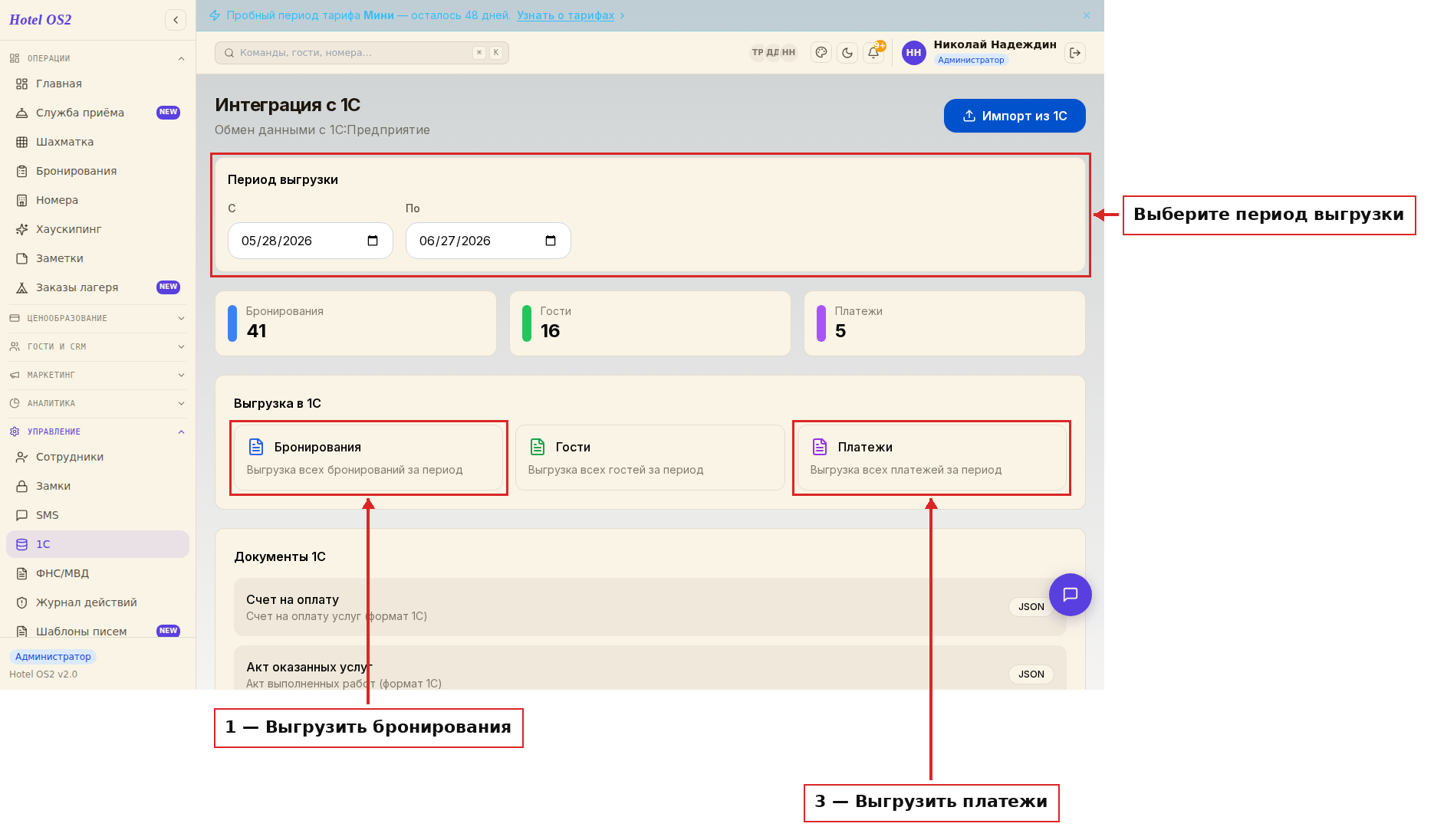Viewport: 1434px width, 840px height.
Task: Follow the Узнать о тарифах link
Action: point(565,15)
